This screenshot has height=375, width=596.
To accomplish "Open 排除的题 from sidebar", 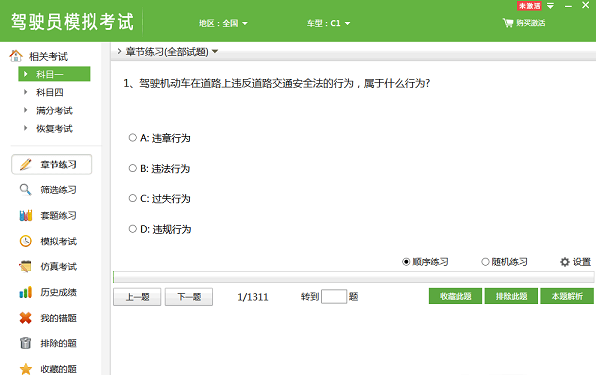I will [59, 343].
